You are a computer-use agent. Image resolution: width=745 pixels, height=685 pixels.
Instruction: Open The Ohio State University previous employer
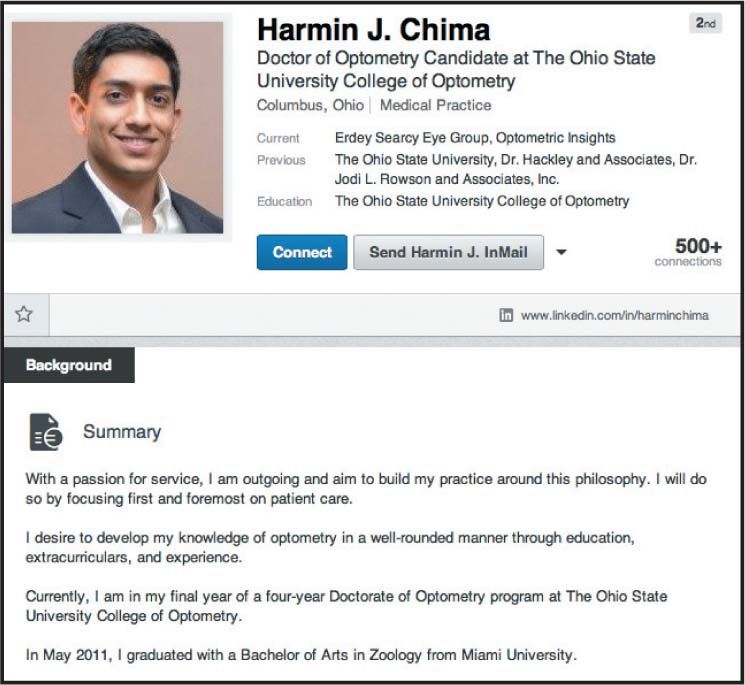[414, 160]
